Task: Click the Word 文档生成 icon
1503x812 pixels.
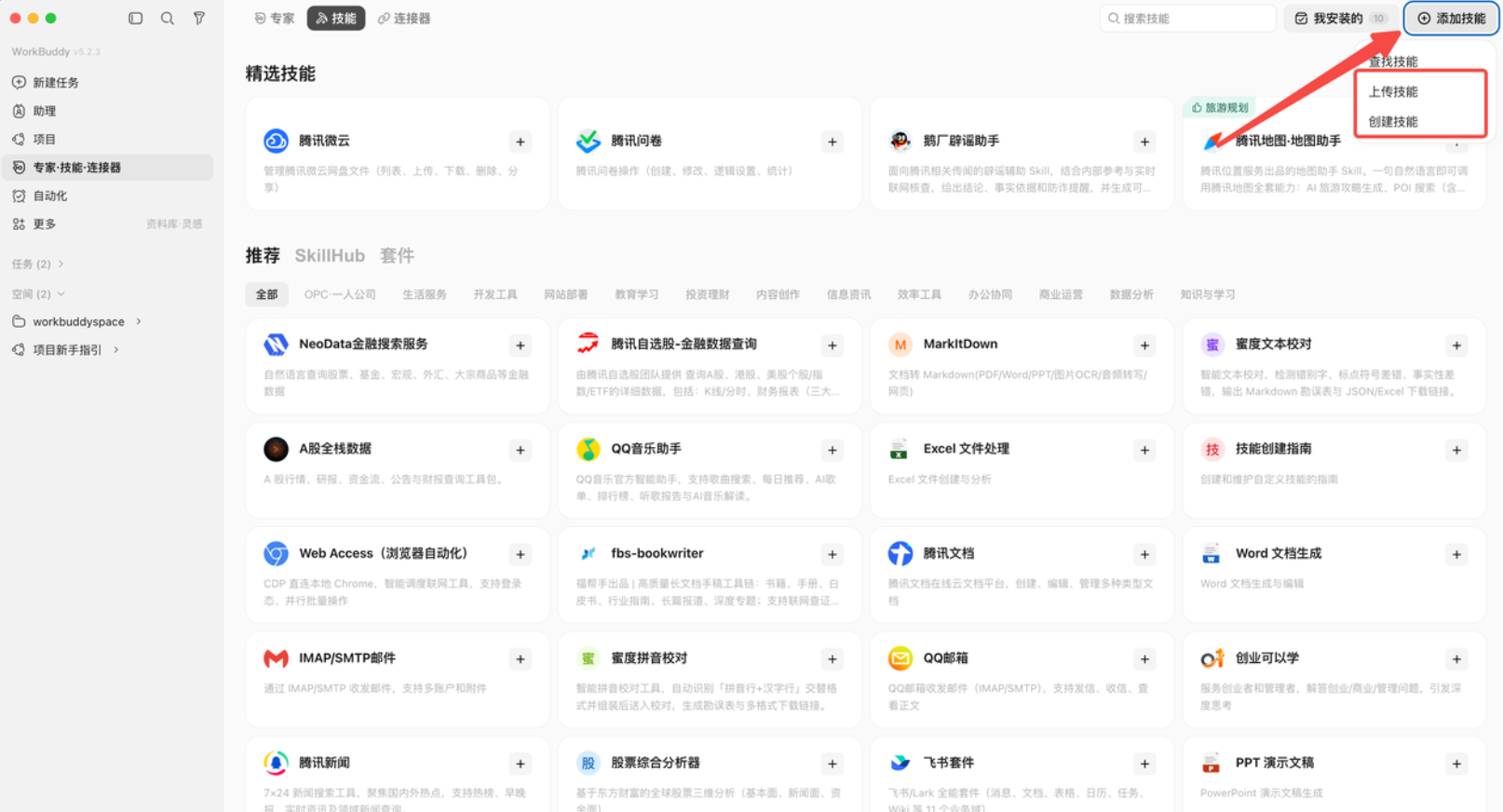Action: (1212, 554)
